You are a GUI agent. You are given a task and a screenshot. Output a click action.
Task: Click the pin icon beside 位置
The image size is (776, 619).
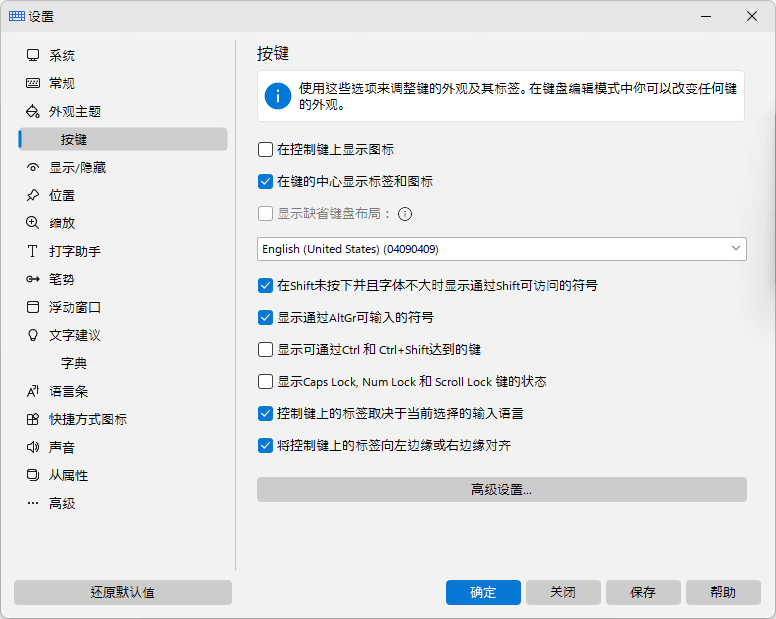click(x=33, y=195)
